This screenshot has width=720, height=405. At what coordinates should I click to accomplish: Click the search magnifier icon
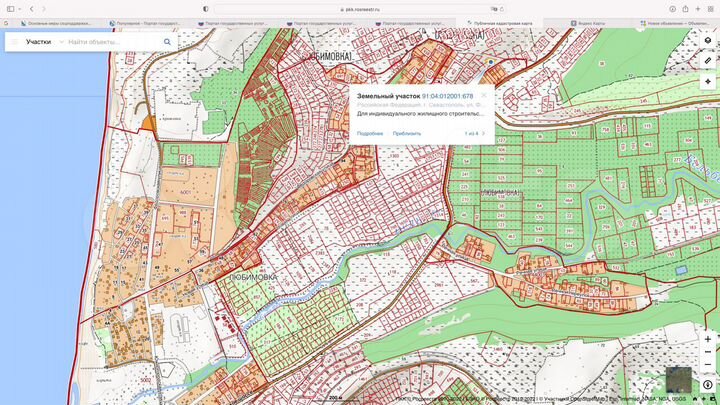[x=167, y=42]
